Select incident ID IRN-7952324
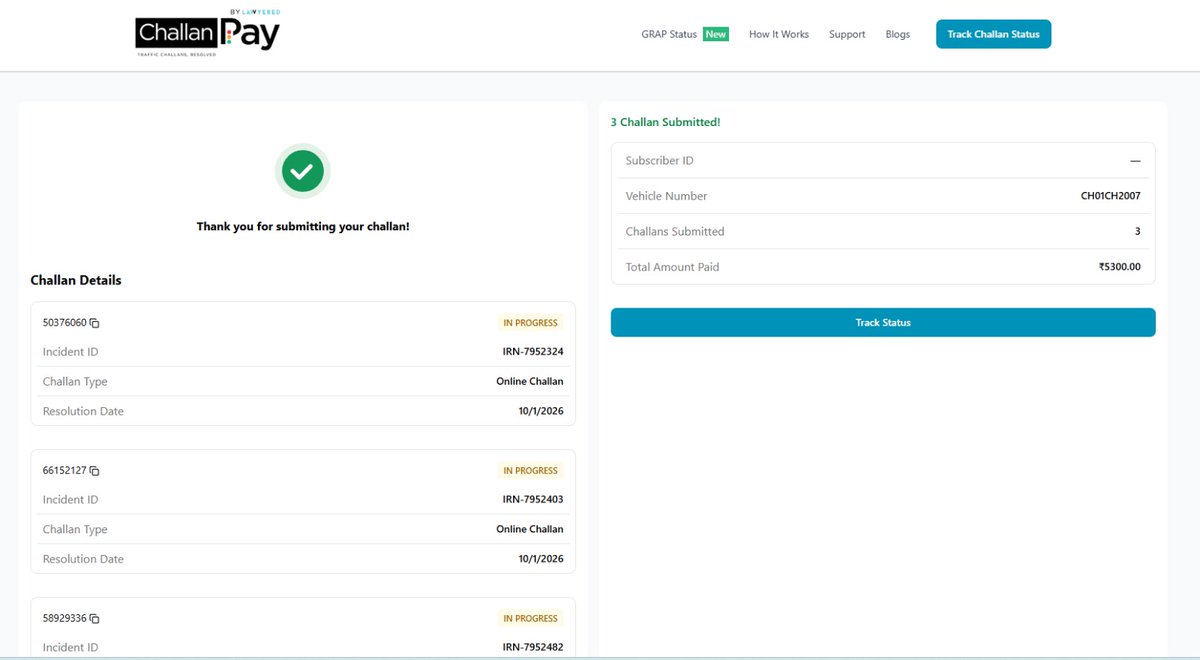The height and width of the screenshot is (660, 1200). coord(533,352)
